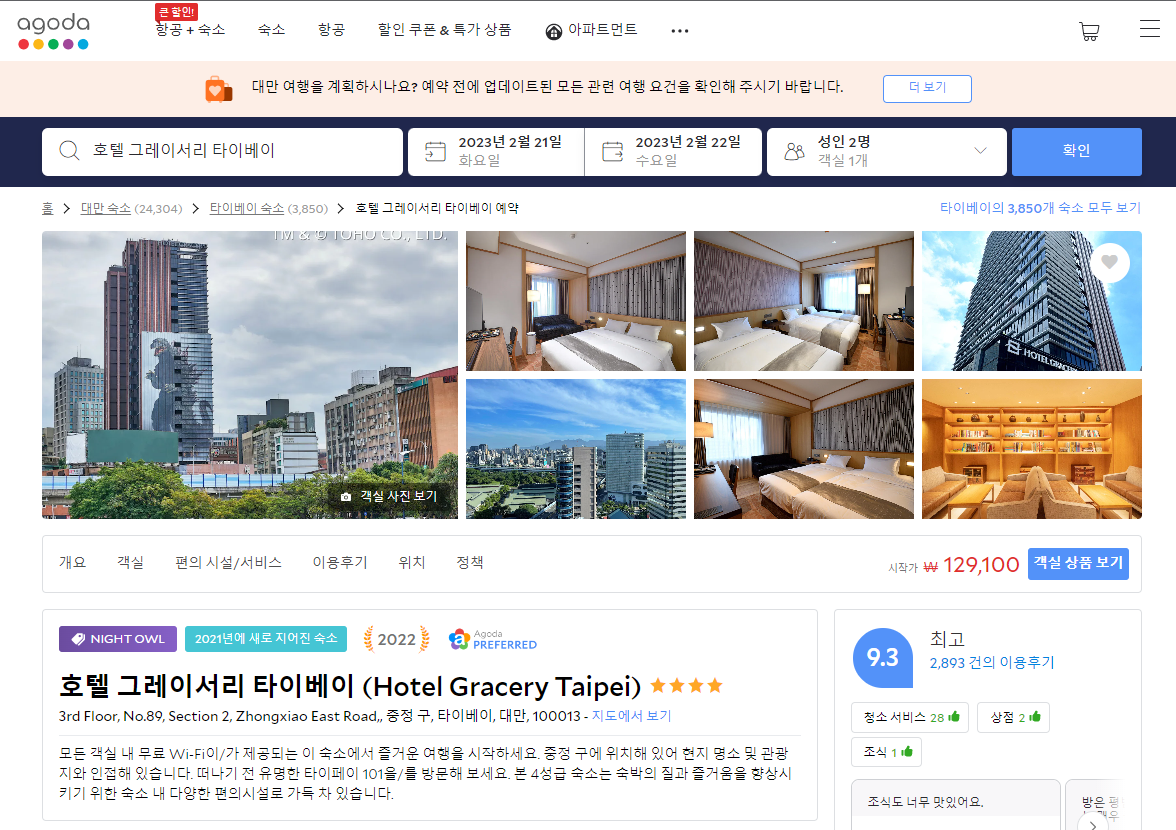The height and width of the screenshot is (830, 1176).
Task: Click the 더 보기 button
Action: coord(927,88)
